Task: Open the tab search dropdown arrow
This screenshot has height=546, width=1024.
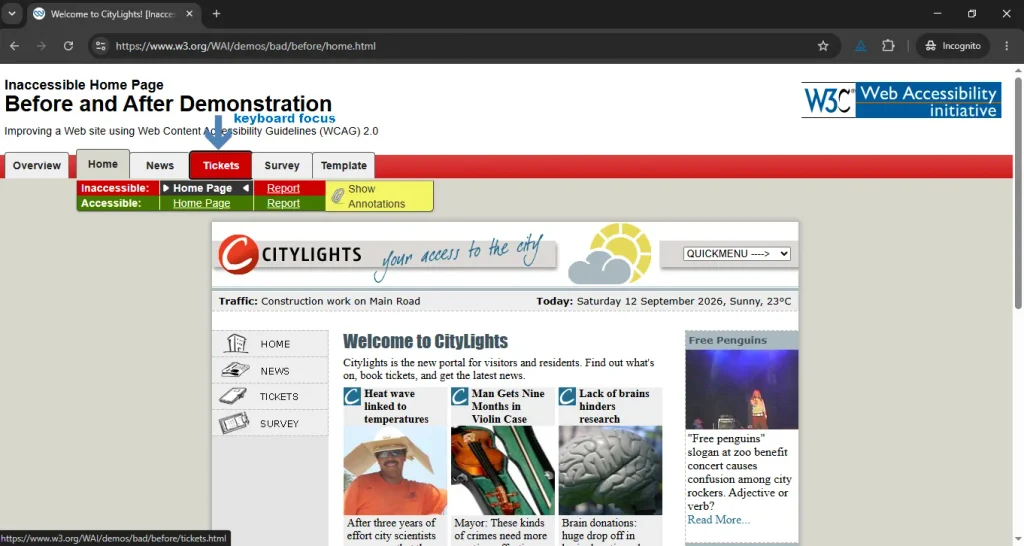Action: [12, 14]
